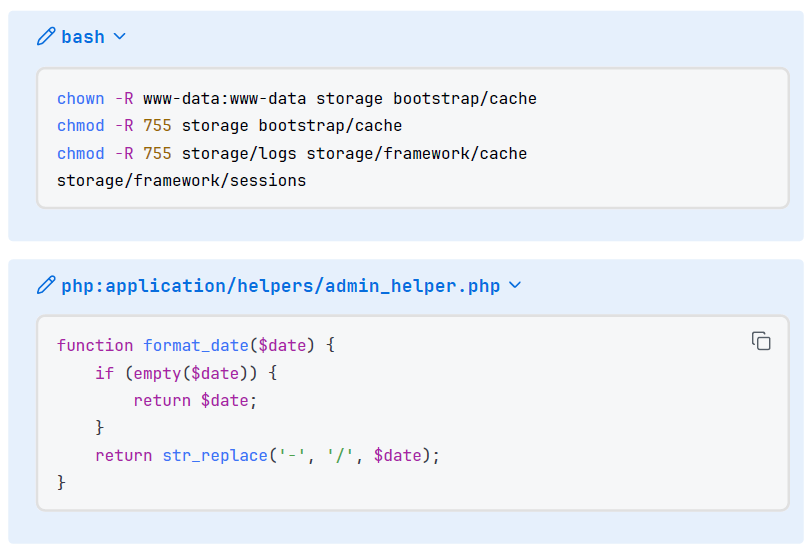
Task: Click the first chmod command keyword
Action: 80,126
